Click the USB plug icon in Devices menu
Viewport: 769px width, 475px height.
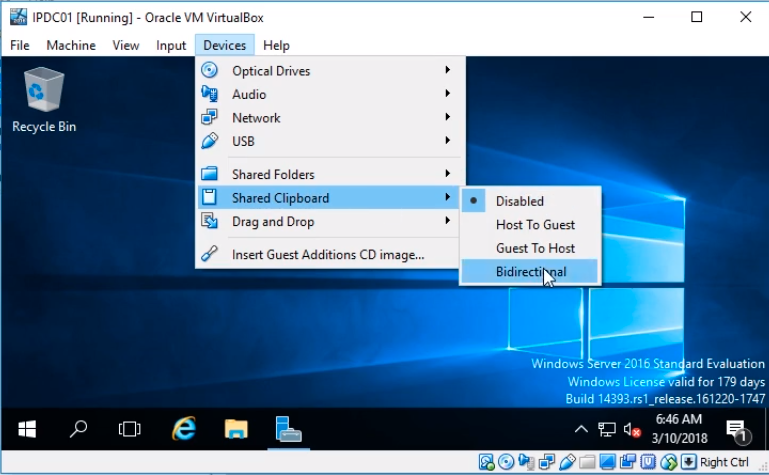209,141
